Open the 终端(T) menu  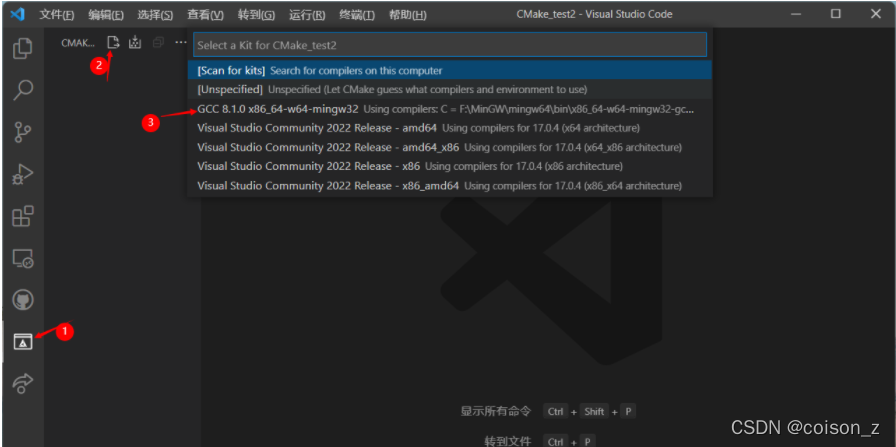tap(357, 15)
